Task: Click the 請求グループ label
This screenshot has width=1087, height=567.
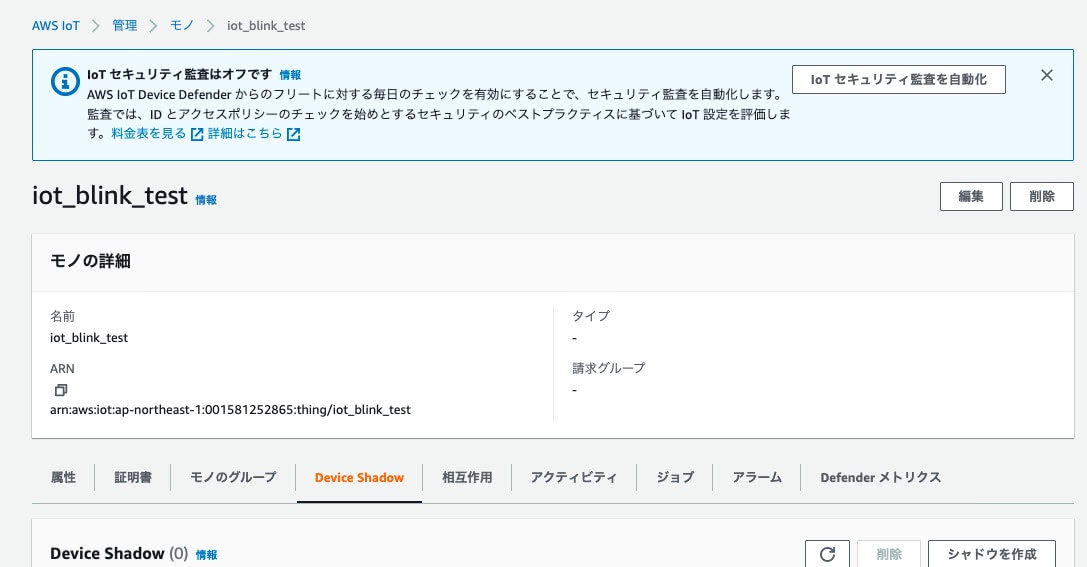Action: [x=609, y=368]
